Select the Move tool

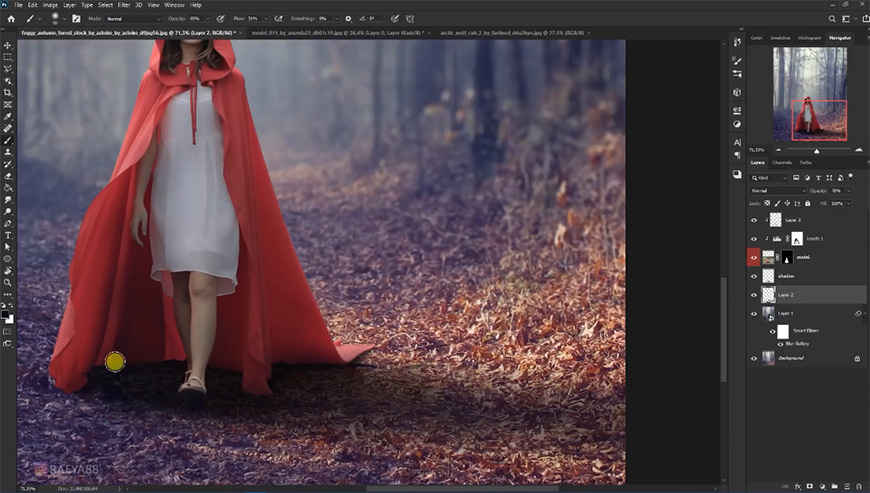8,45
